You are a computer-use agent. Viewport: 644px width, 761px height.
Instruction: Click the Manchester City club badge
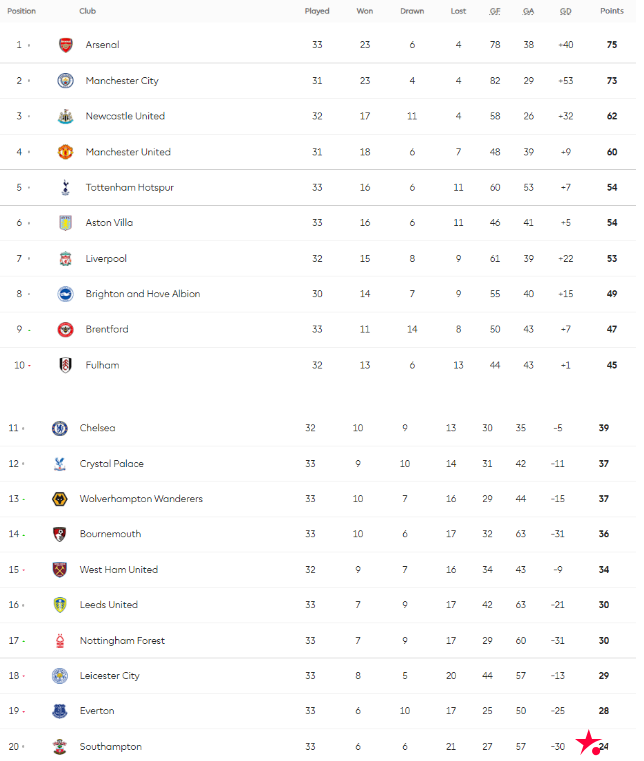coord(66,81)
